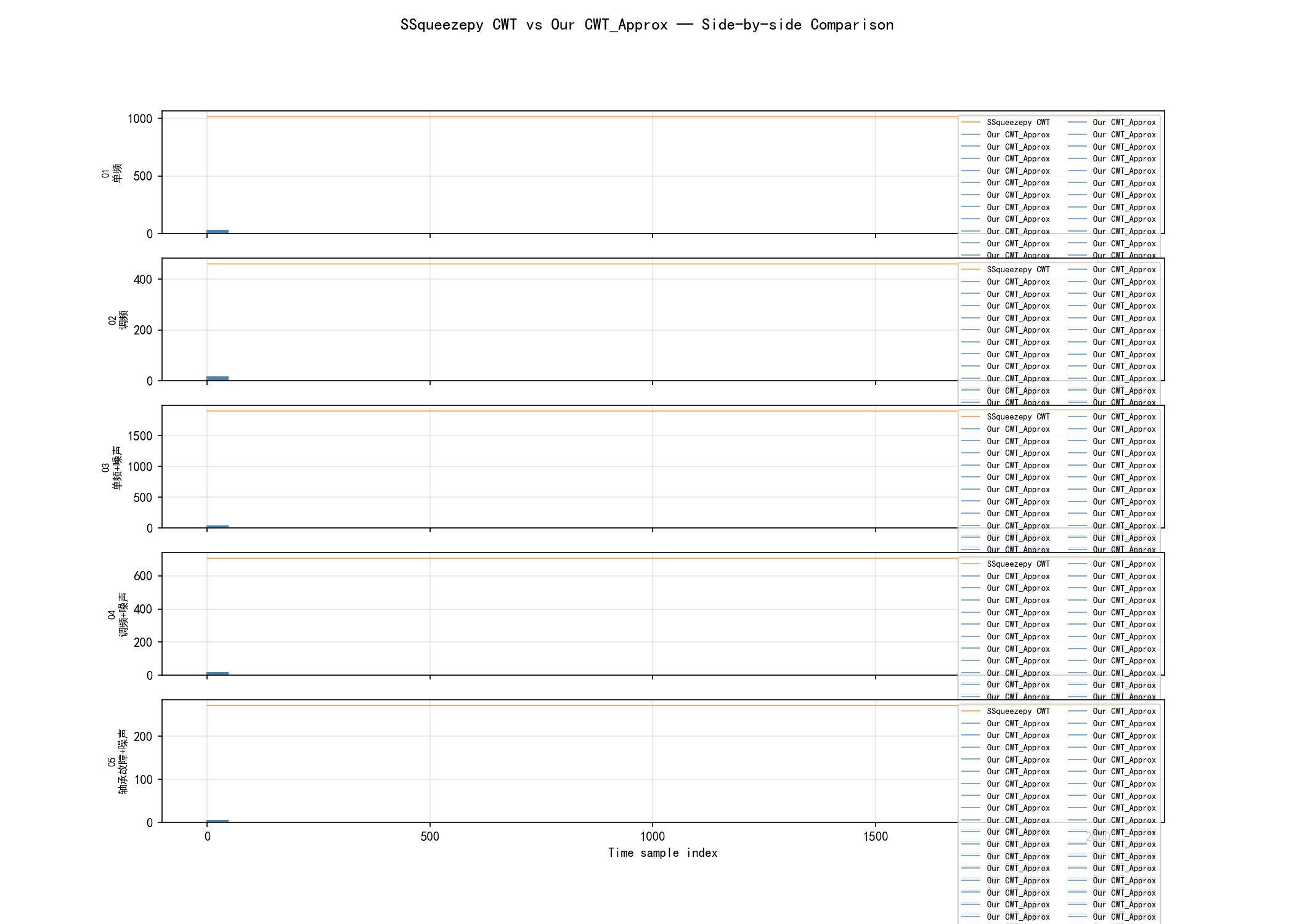Click the y-axis tick label 600

143,576
